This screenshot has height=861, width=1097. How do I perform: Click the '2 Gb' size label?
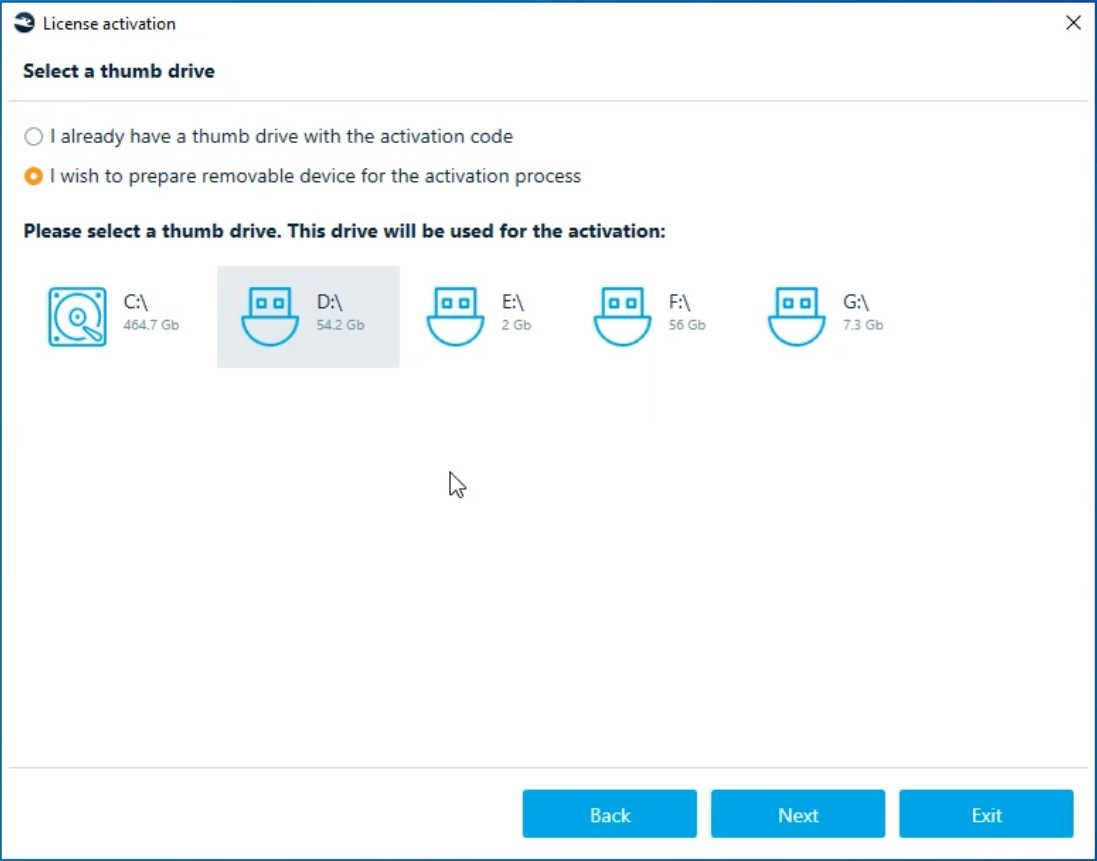tap(516, 325)
